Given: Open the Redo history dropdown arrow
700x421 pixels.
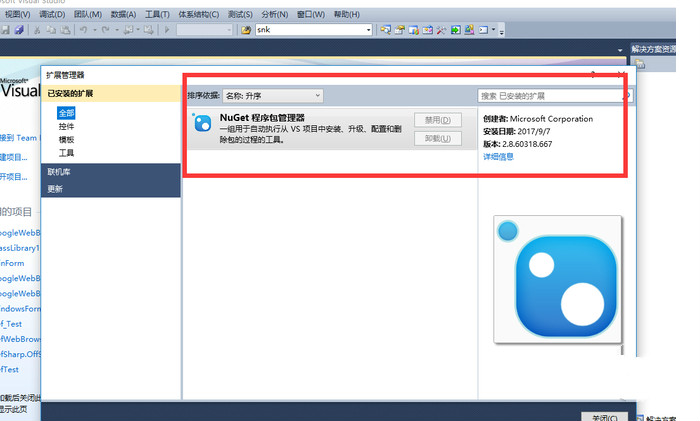Looking at the screenshot, I should pyautogui.click(x=117, y=30).
